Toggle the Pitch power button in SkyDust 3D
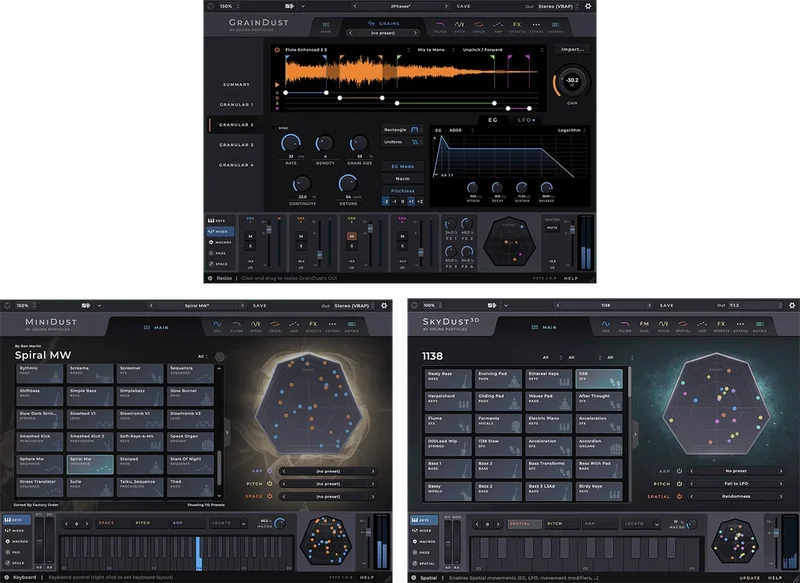800x583 pixels. pyautogui.click(x=679, y=484)
